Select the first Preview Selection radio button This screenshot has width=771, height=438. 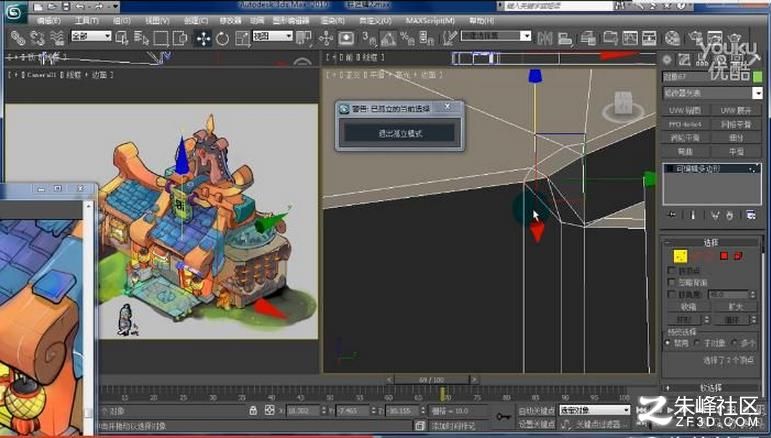tap(668, 343)
